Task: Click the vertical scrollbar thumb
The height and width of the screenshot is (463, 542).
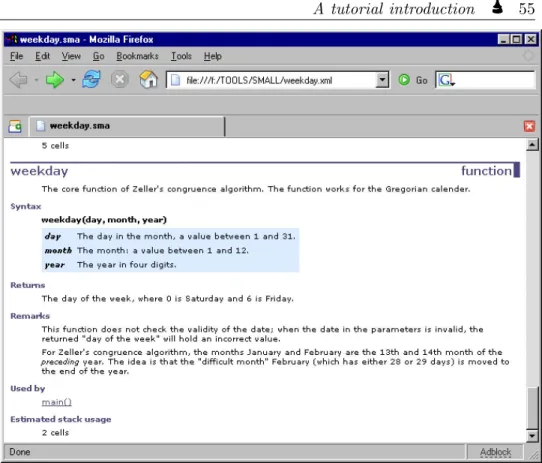Action: point(532,408)
